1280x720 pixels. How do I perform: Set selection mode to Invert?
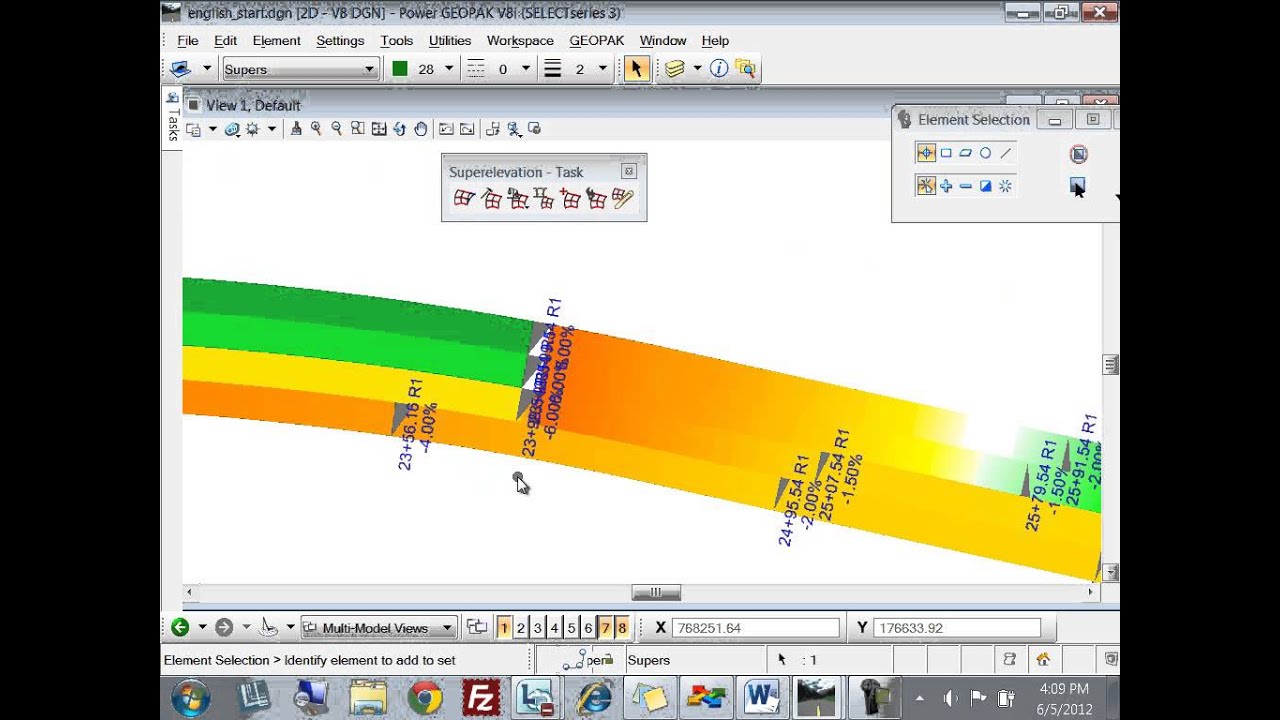click(x=986, y=186)
